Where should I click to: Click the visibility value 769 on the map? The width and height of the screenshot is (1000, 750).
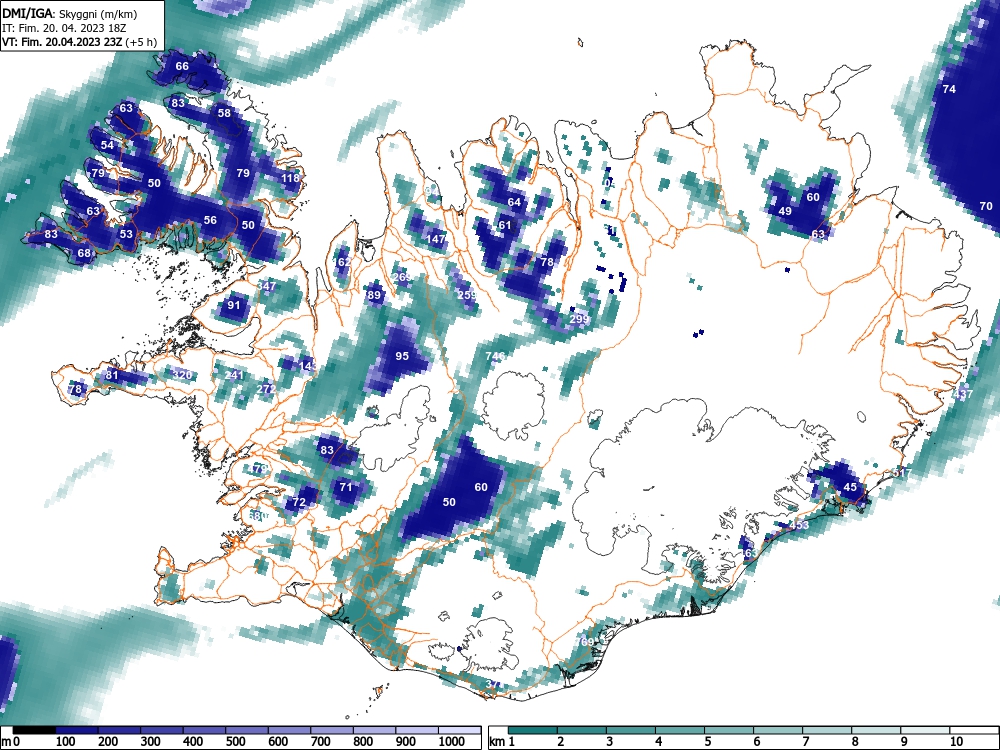pyautogui.click(x=584, y=642)
